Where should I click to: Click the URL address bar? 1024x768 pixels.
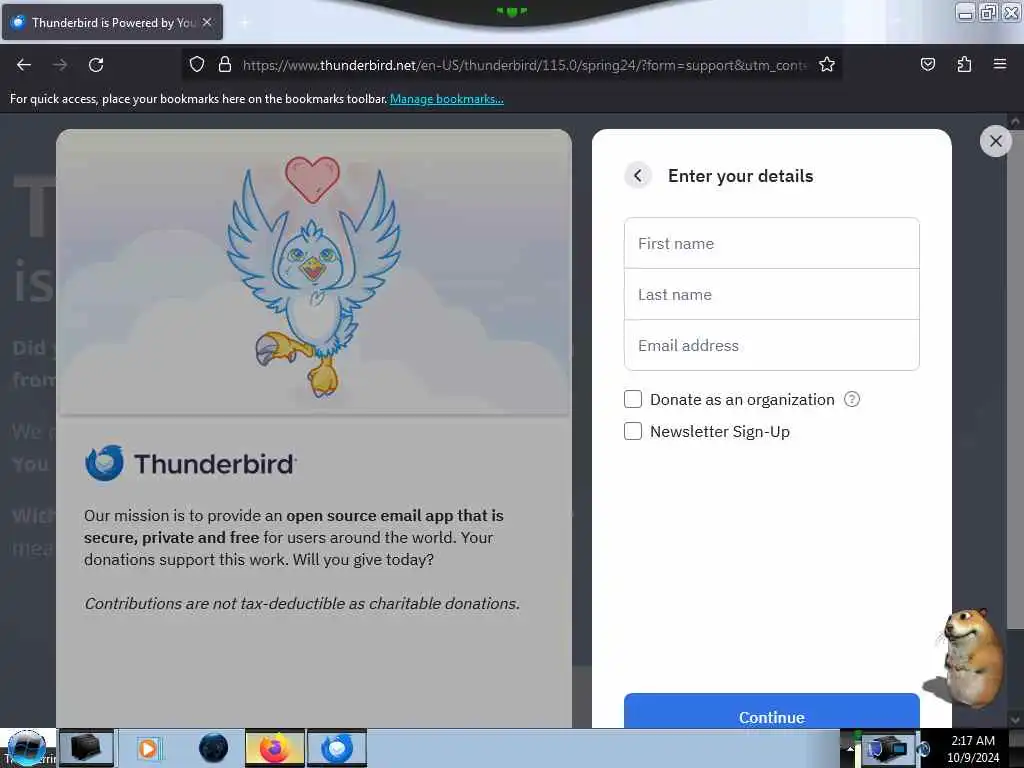[524, 65]
